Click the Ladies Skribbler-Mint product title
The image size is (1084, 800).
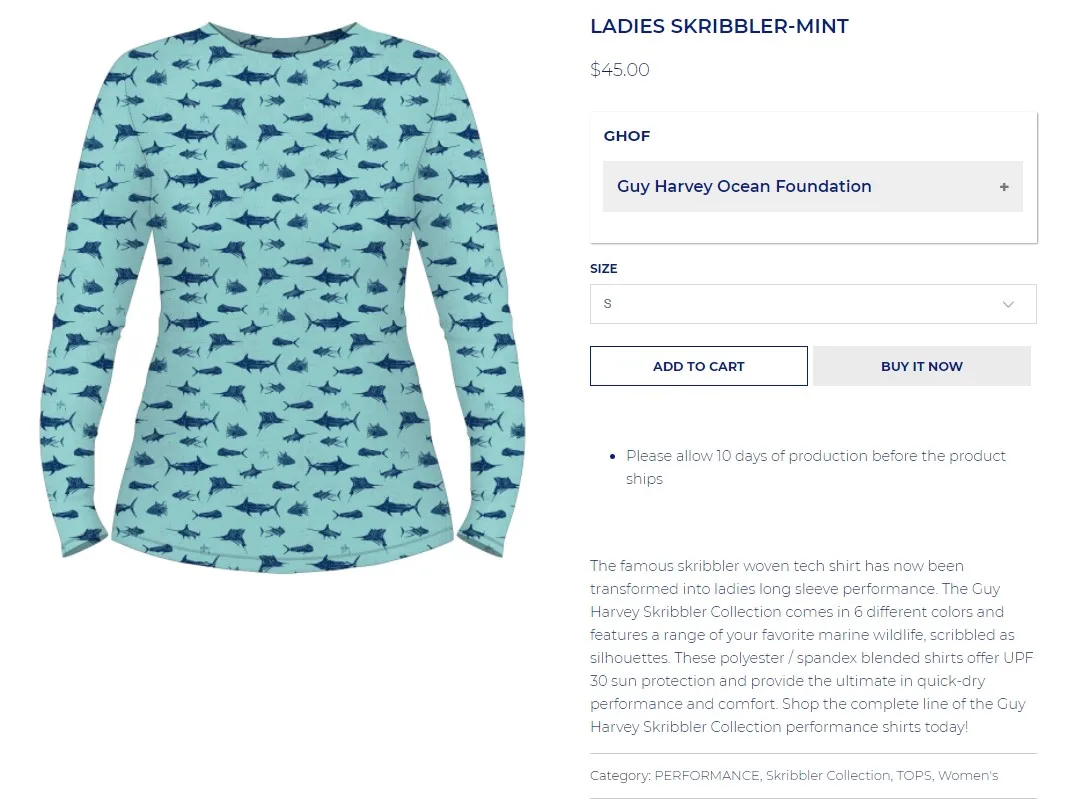coord(719,26)
